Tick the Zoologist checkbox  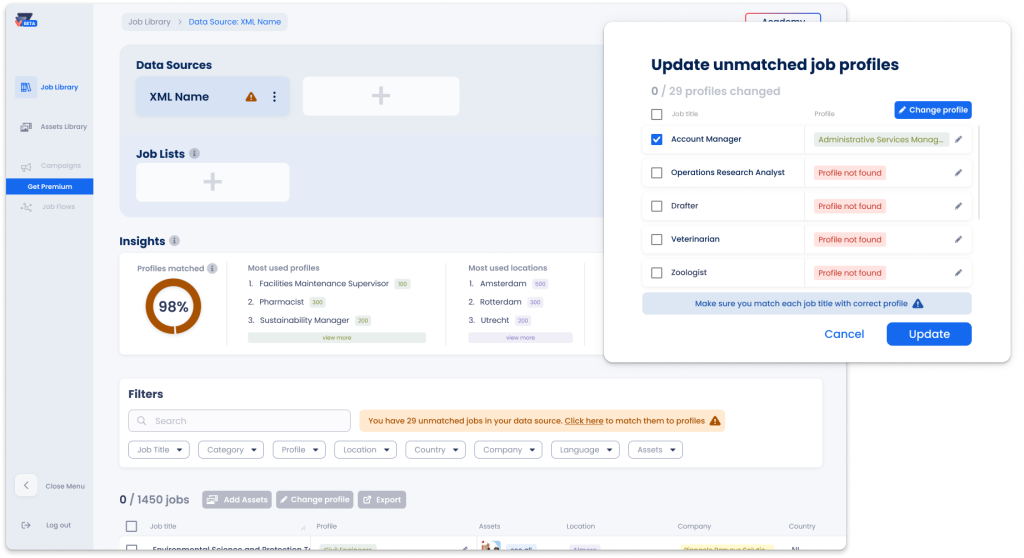657,273
